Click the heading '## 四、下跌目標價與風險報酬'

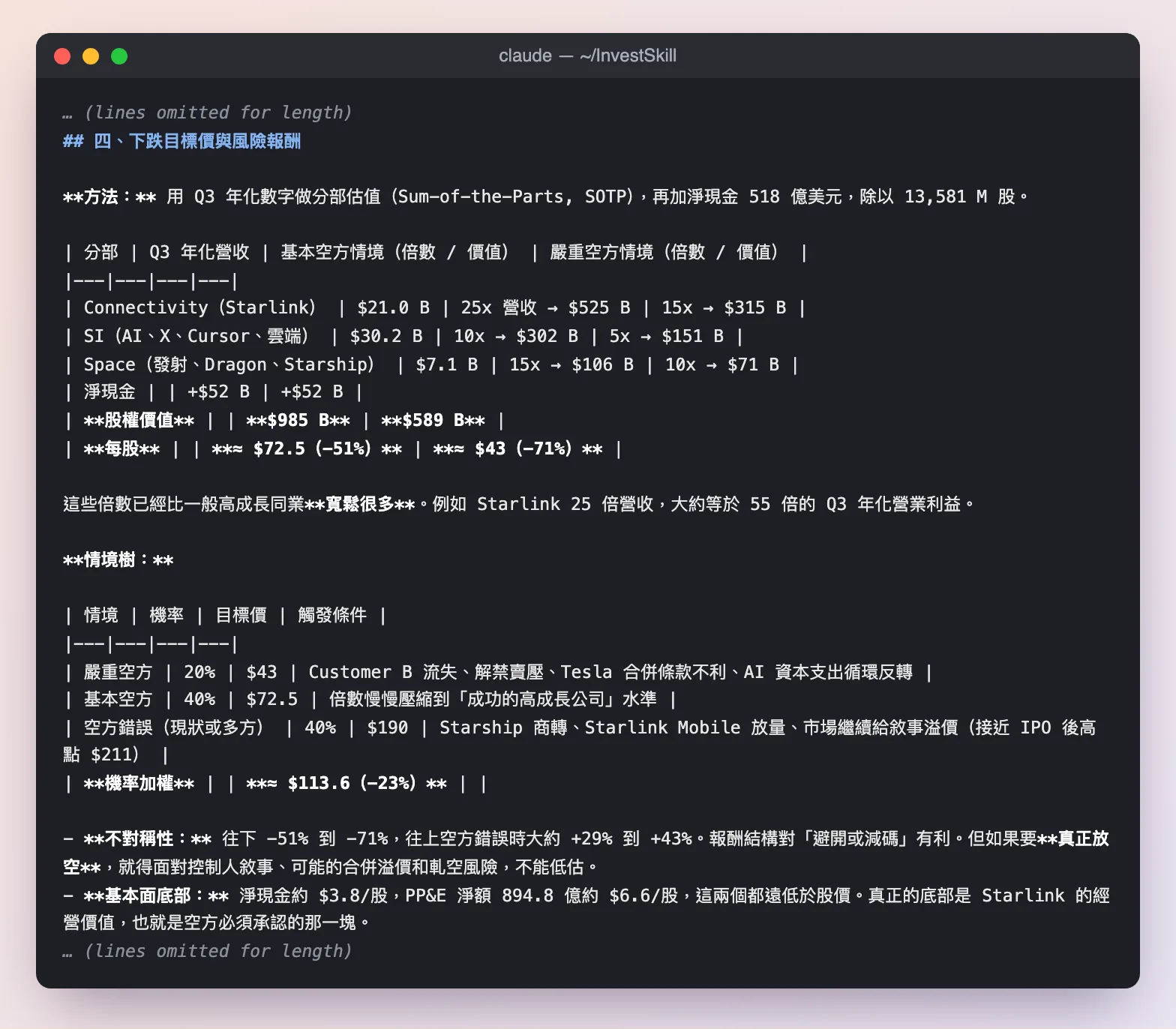181,141
